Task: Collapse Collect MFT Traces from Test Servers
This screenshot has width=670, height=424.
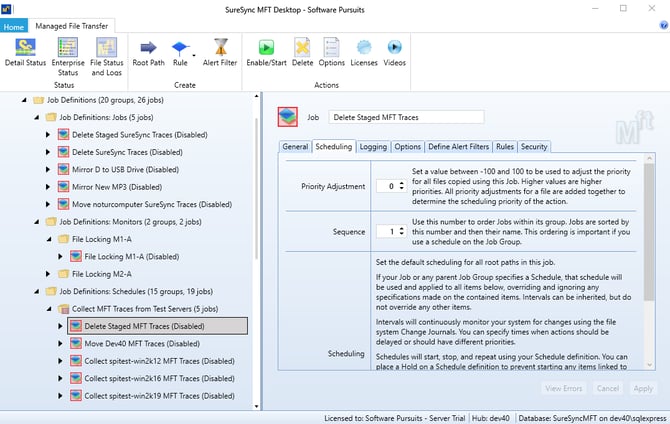Action: coord(49,309)
